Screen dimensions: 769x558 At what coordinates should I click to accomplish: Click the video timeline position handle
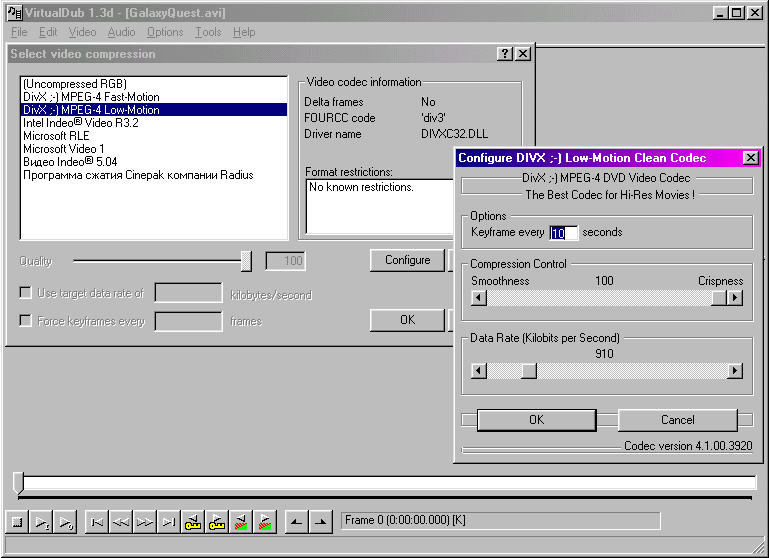18,482
